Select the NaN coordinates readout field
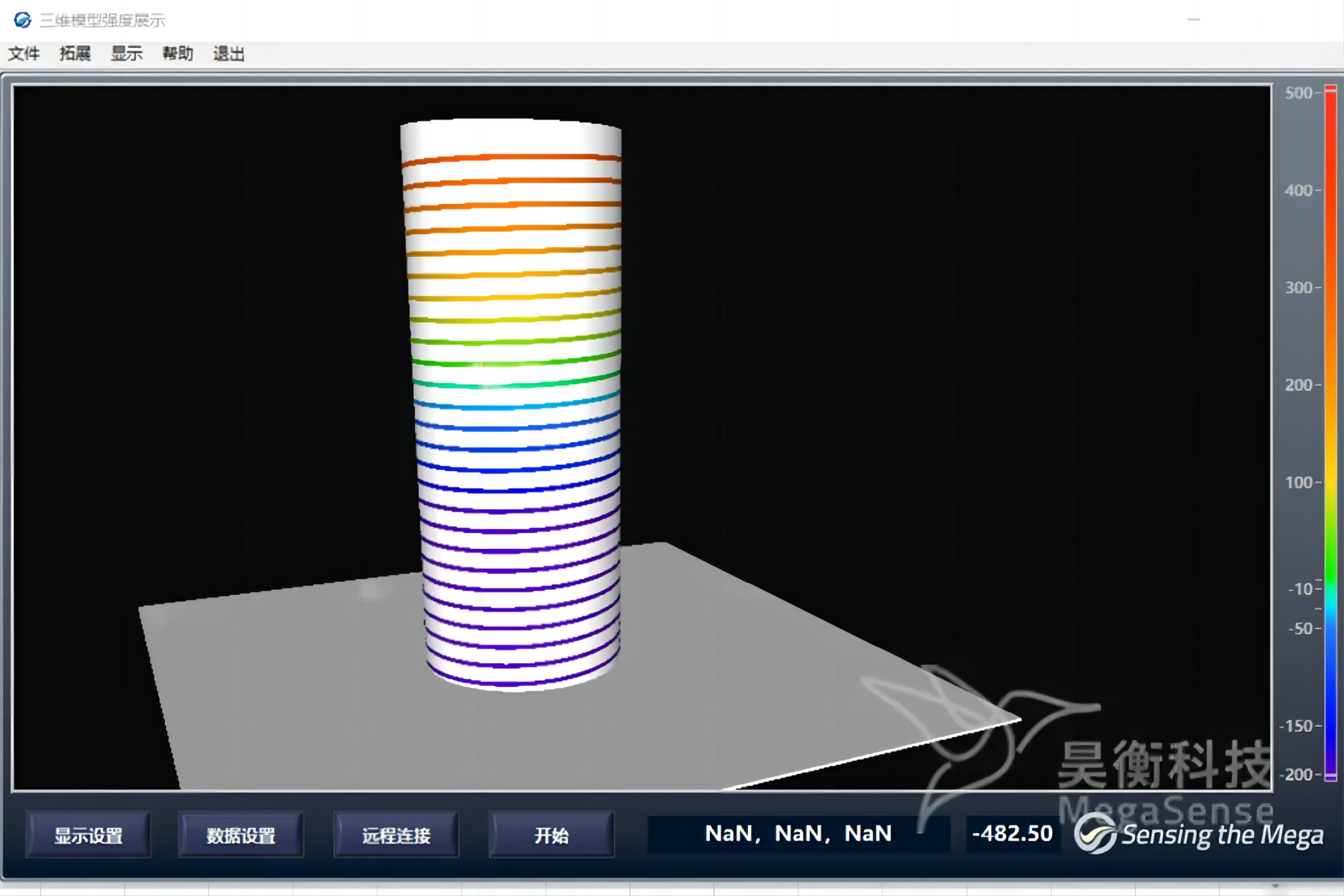Screen dimensions: 1344x896 (x=799, y=834)
